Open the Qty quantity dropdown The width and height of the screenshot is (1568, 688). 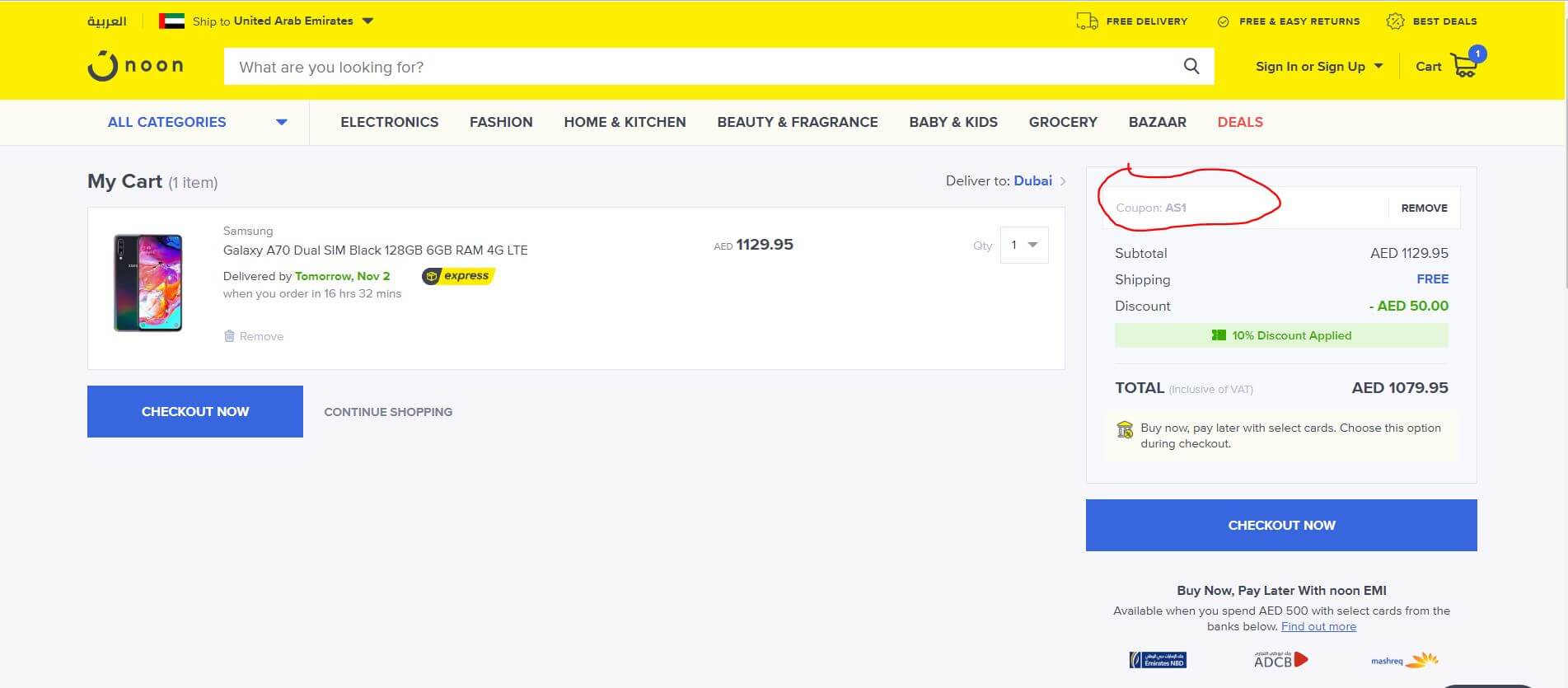point(1024,245)
